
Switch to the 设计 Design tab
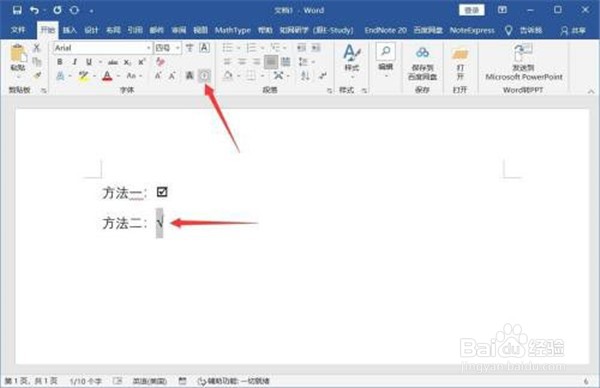point(91,30)
